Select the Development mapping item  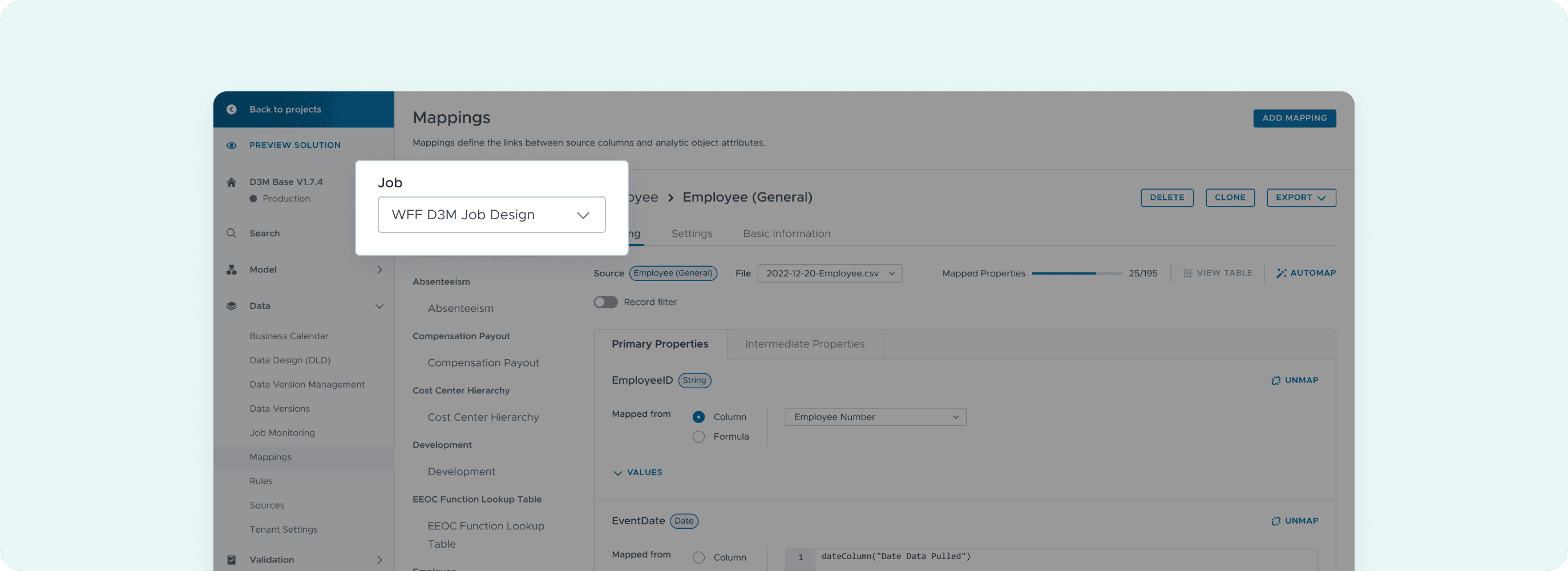(x=461, y=472)
